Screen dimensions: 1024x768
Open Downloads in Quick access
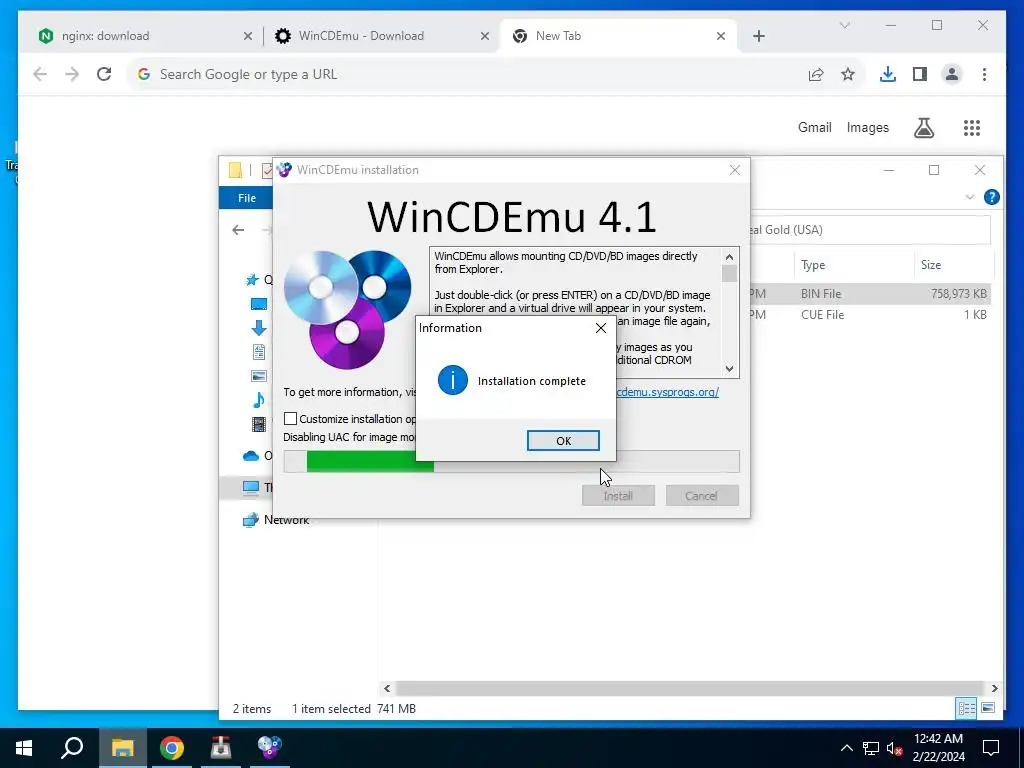(259, 328)
